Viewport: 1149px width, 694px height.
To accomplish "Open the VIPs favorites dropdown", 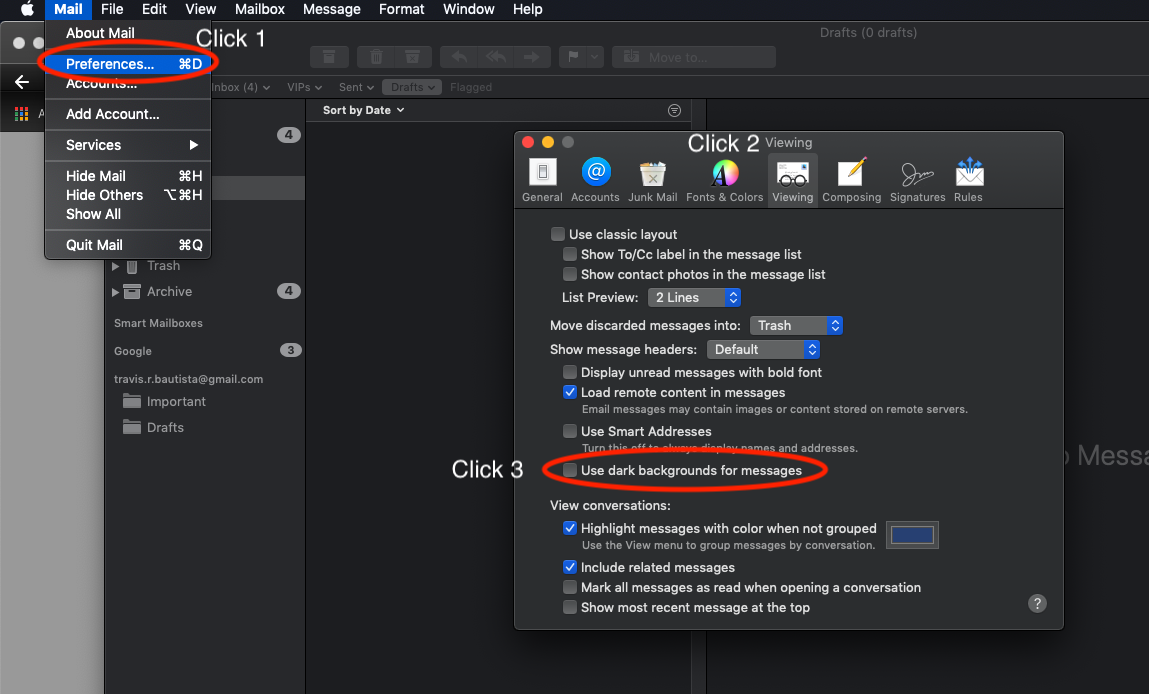I will (304, 87).
